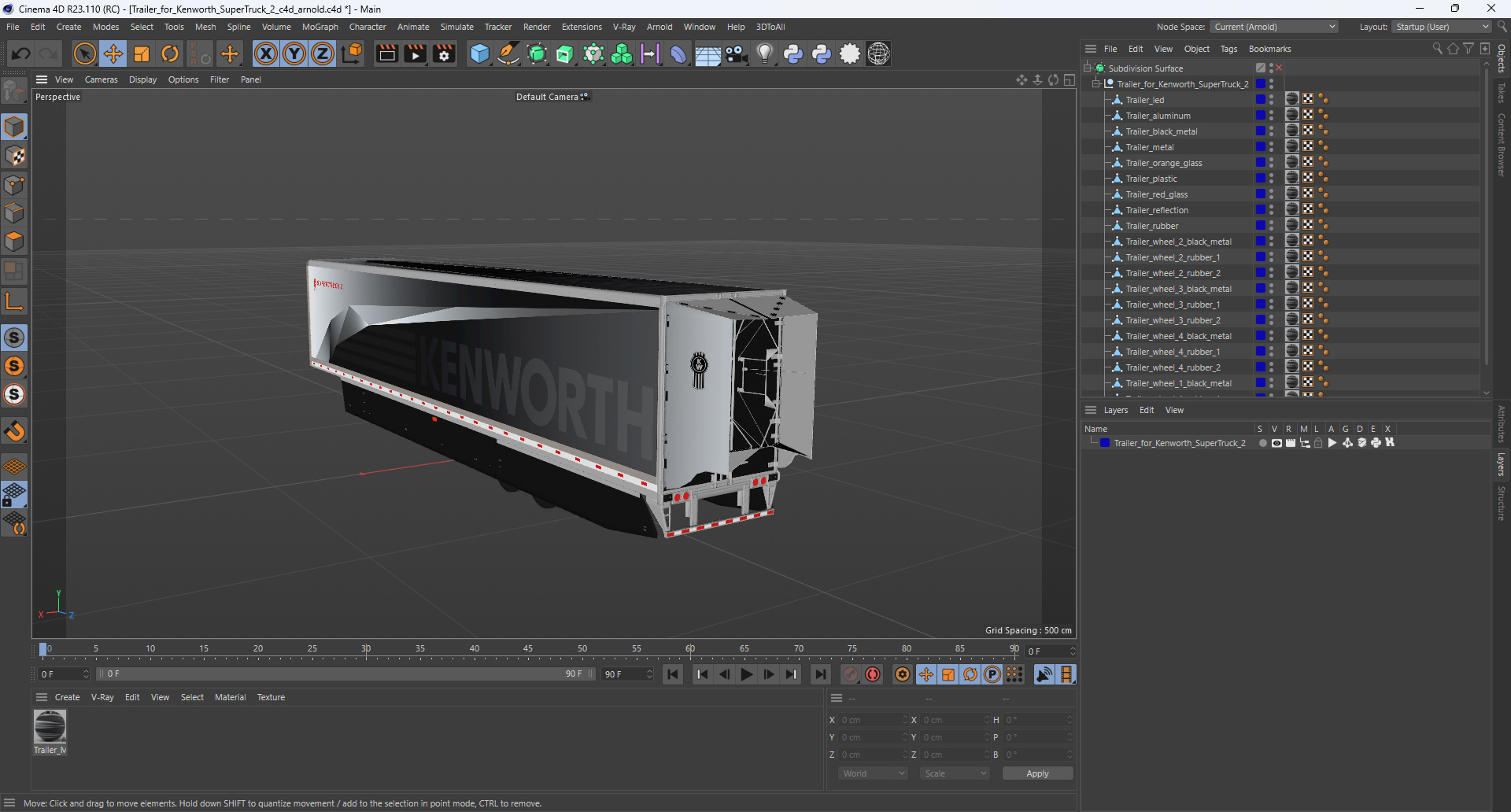Viewport: 1511px width, 812px height.
Task: Enable Axis mode tool
Action: [x=14, y=301]
